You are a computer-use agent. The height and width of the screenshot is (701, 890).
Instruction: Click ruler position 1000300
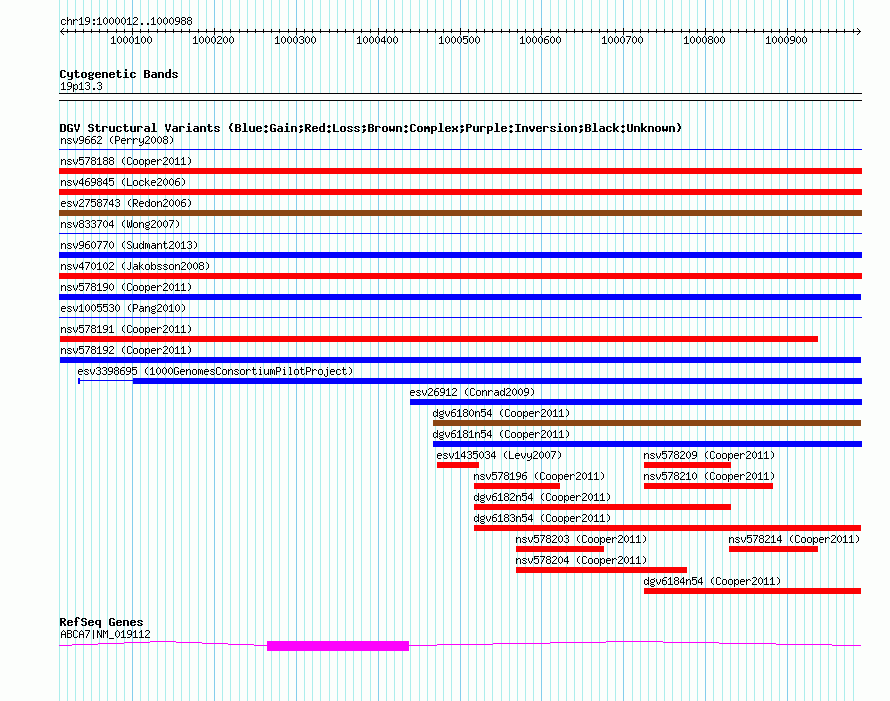[295, 40]
